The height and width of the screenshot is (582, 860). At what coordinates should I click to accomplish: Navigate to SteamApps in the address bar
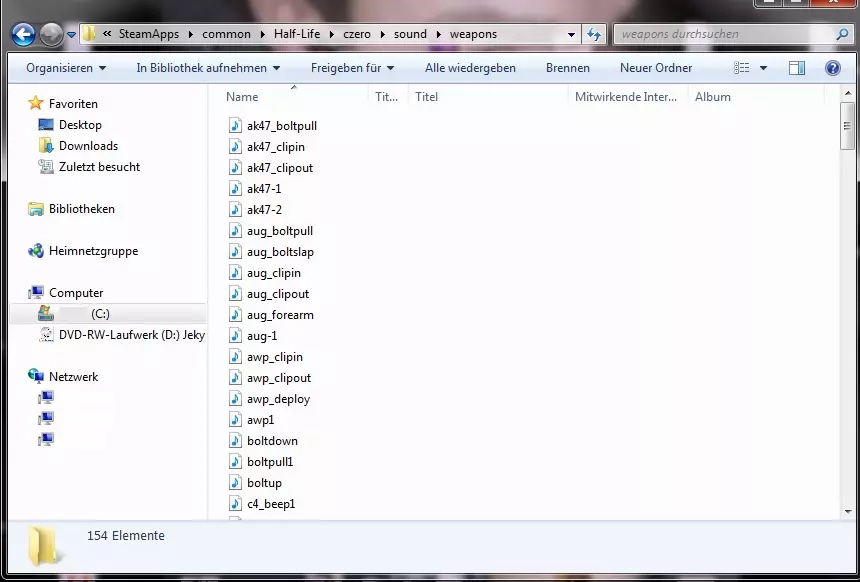click(149, 34)
